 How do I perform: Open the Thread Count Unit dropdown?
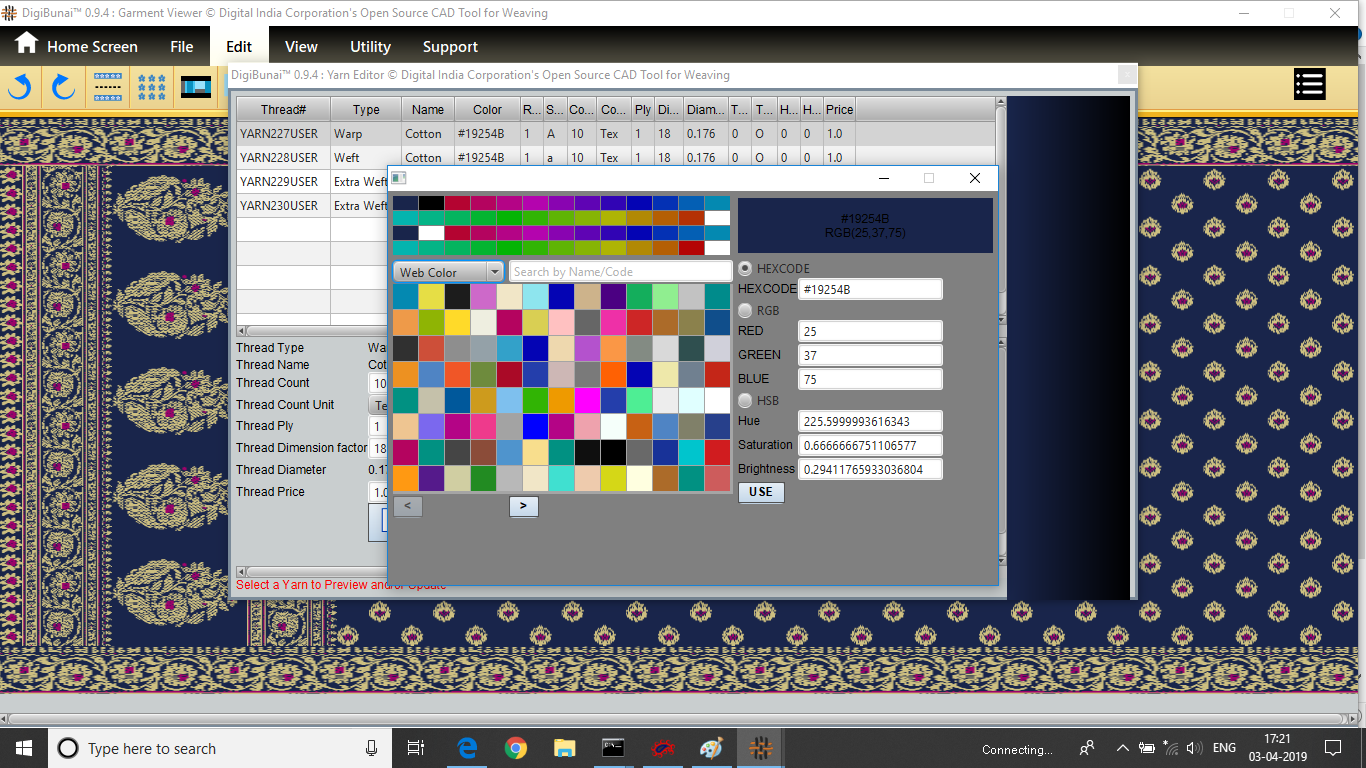click(x=380, y=405)
